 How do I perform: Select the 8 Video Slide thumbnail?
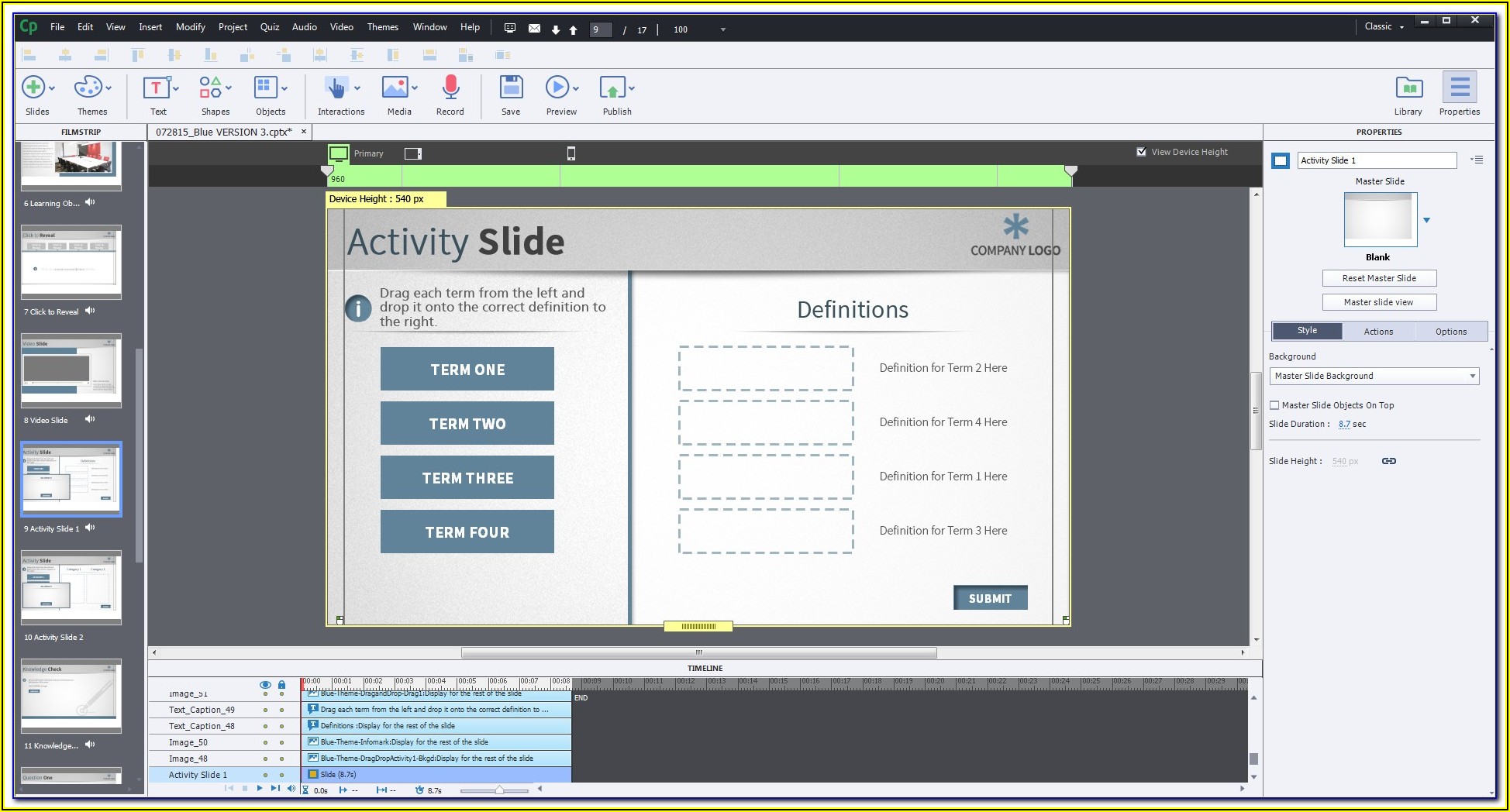(x=71, y=370)
